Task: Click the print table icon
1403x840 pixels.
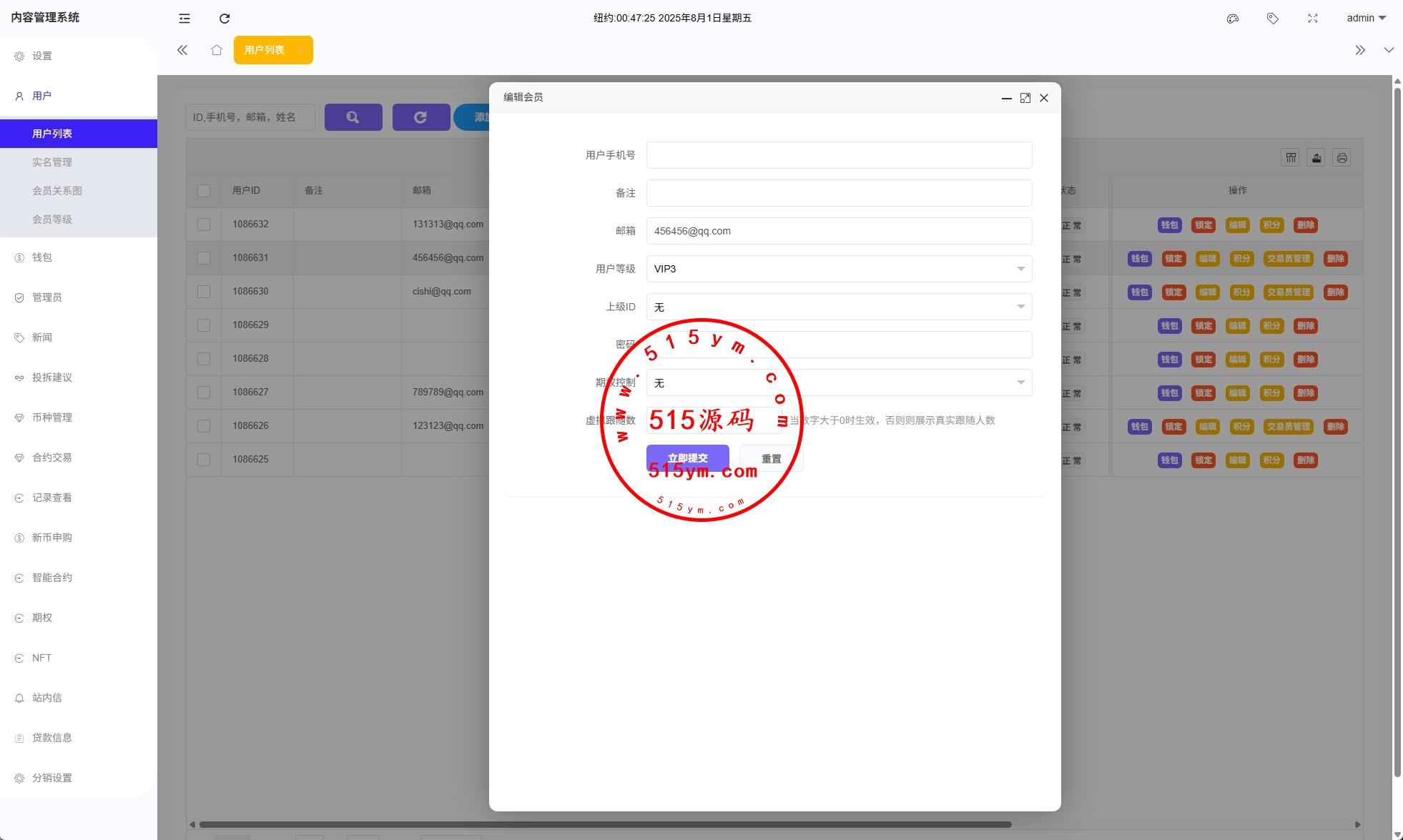Action: (1342, 158)
